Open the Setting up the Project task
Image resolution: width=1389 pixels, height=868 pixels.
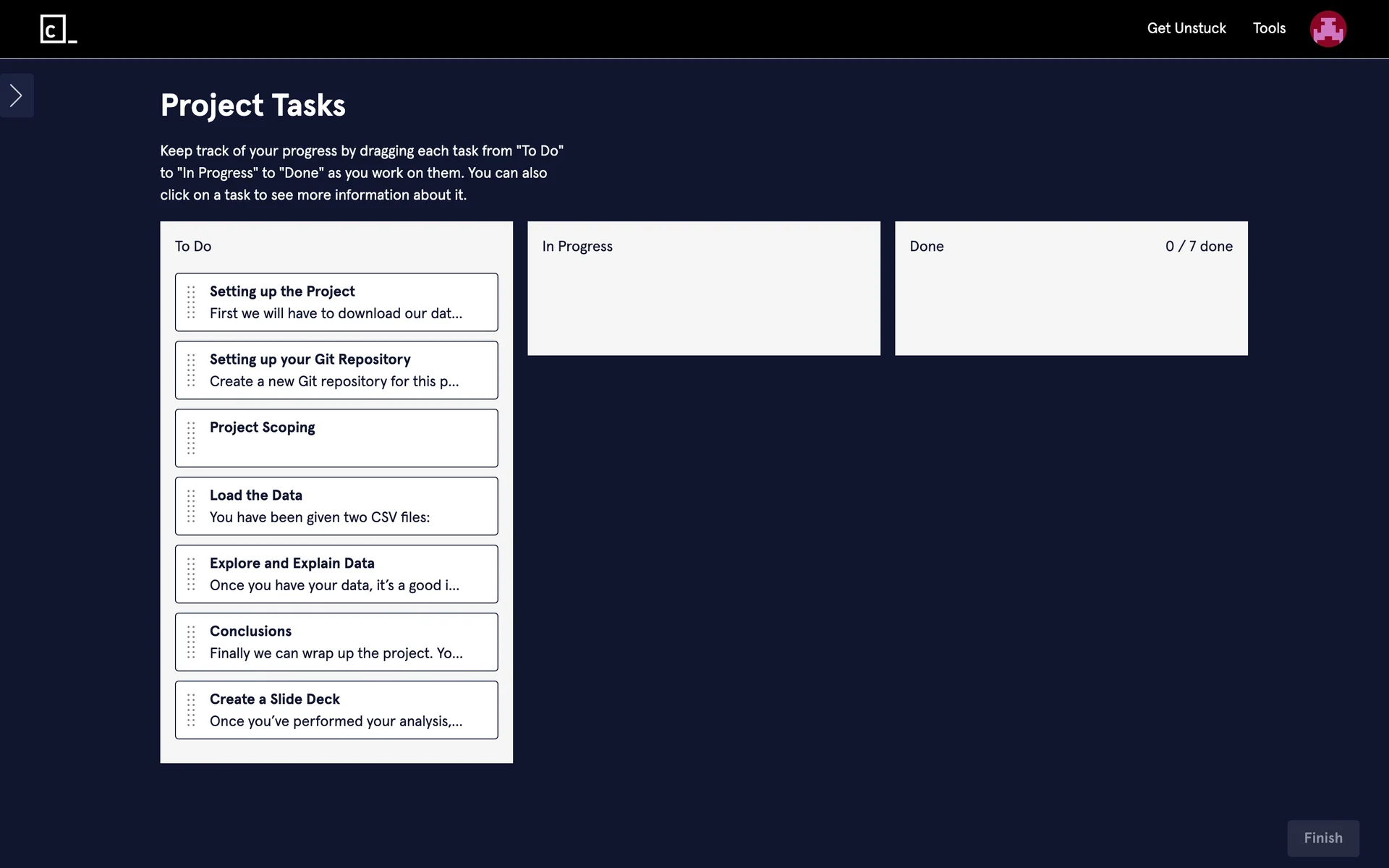coord(347,302)
